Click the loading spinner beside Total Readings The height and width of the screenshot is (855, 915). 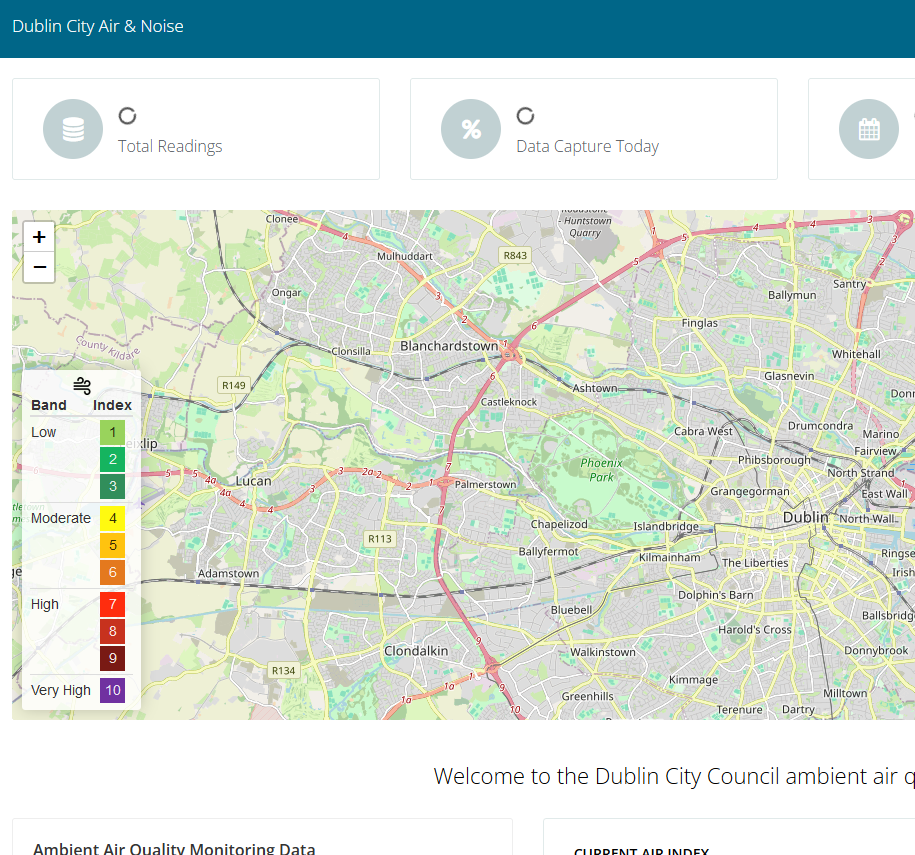click(127, 115)
